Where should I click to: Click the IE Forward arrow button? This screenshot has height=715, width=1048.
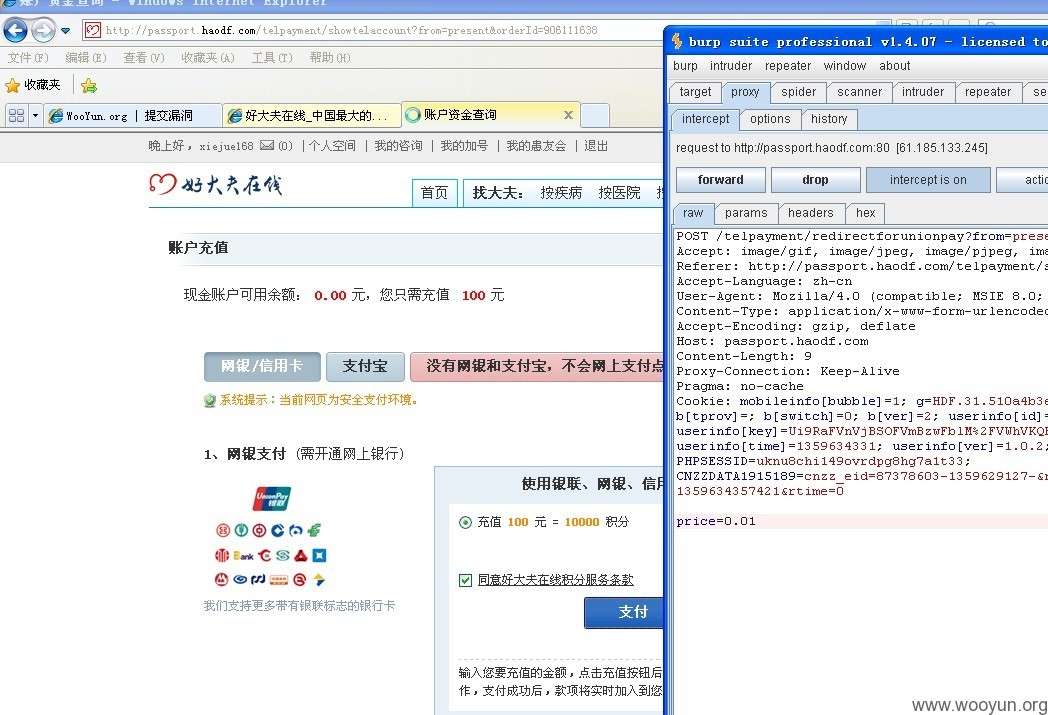point(43,30)
